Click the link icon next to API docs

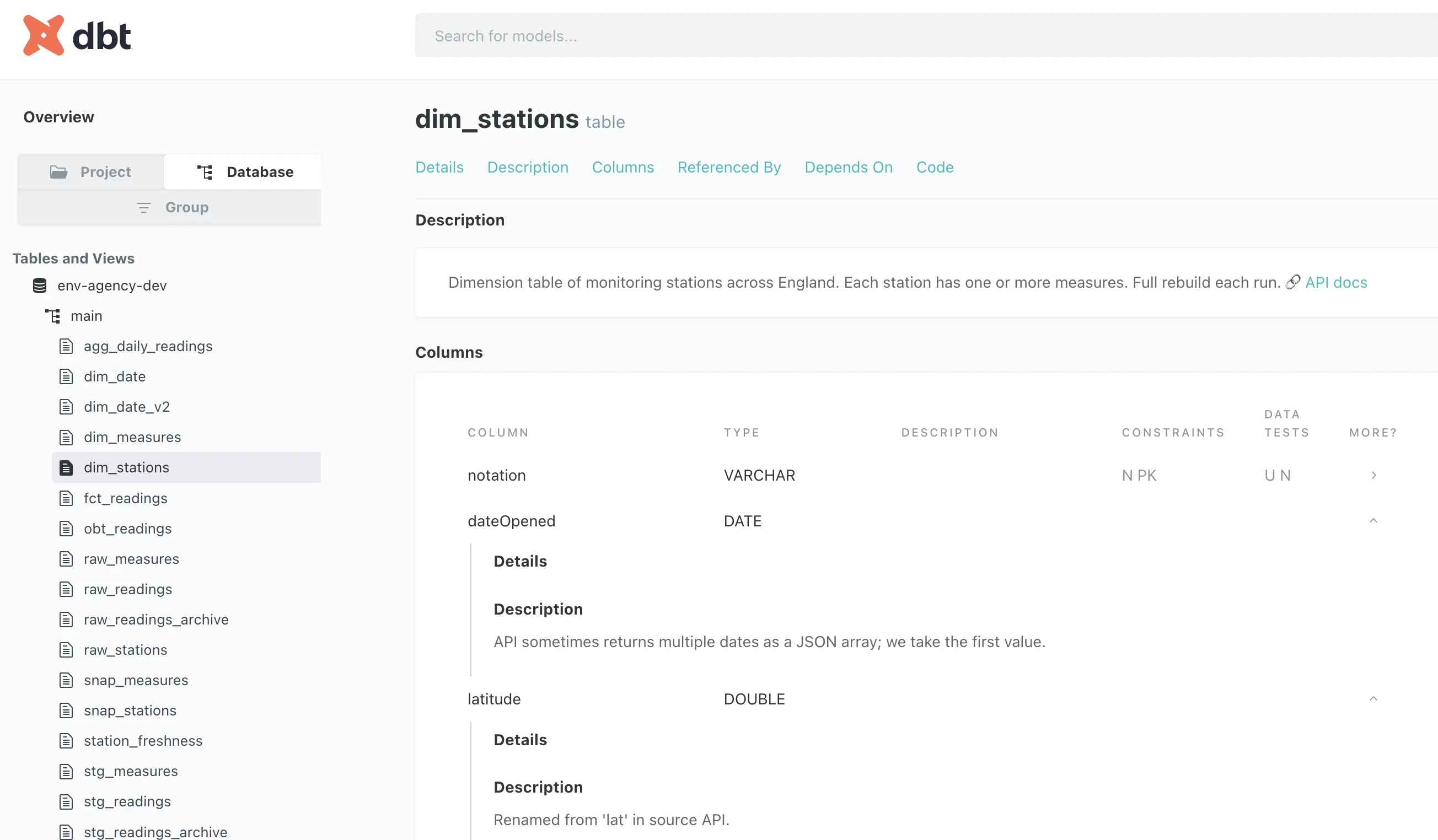click(1292, 282)
